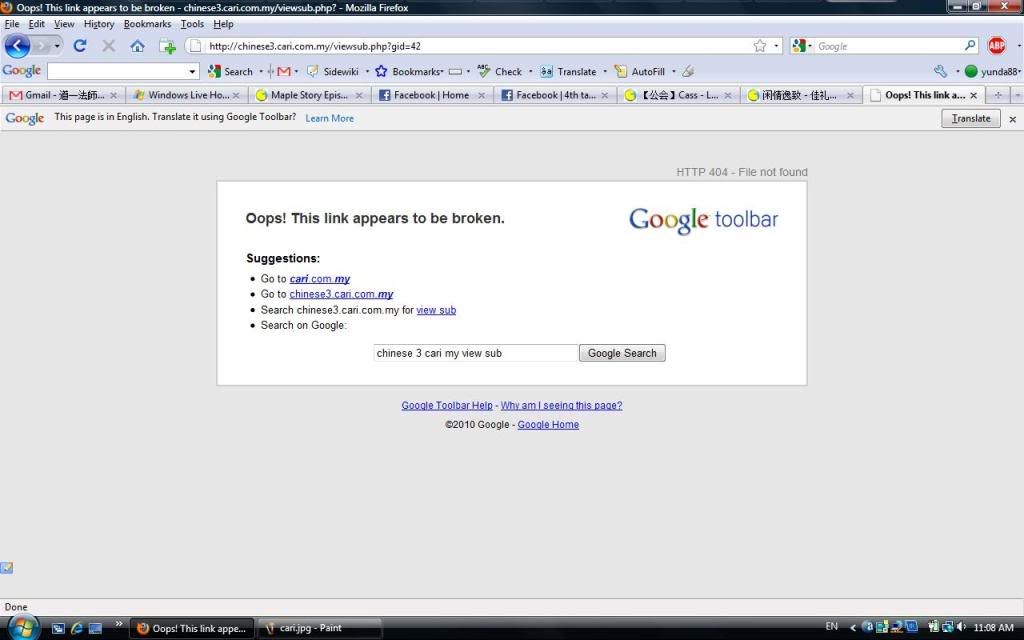
Task: Go back using the Back arrow button
Action: 17,46
